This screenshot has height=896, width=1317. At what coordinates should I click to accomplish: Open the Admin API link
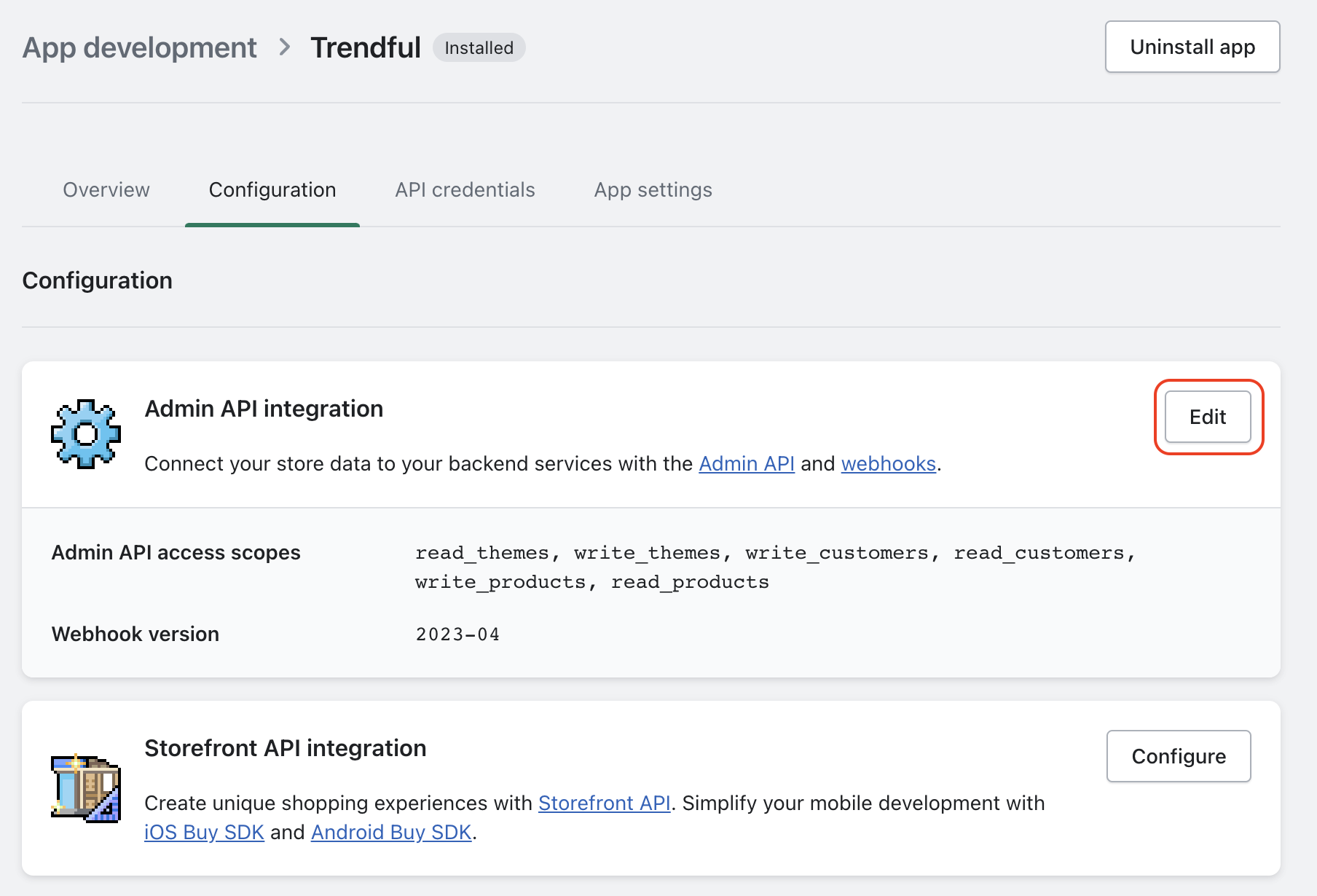click(x=747, y=464)
